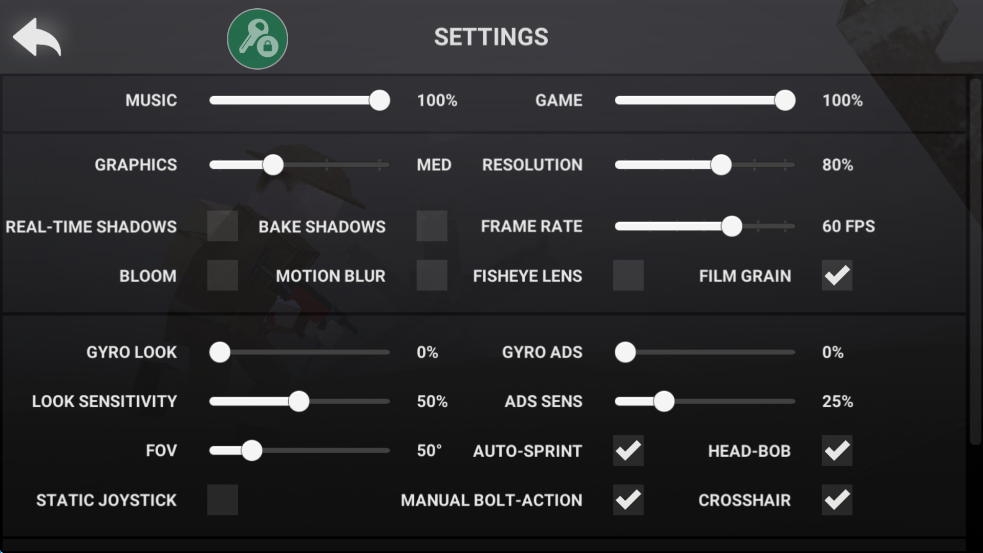
Task: Uncheck the Auto-Sprint option
Action: tap(628, 451)
